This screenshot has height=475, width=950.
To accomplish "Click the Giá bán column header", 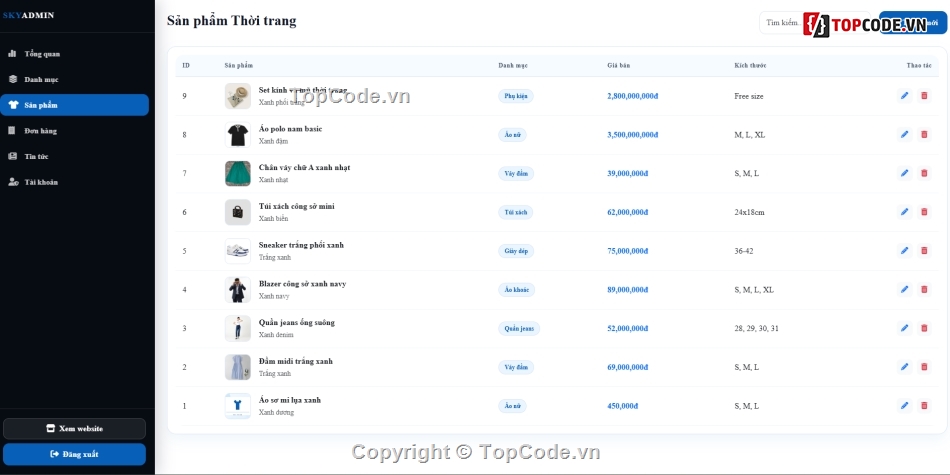I will coord(619,65).
